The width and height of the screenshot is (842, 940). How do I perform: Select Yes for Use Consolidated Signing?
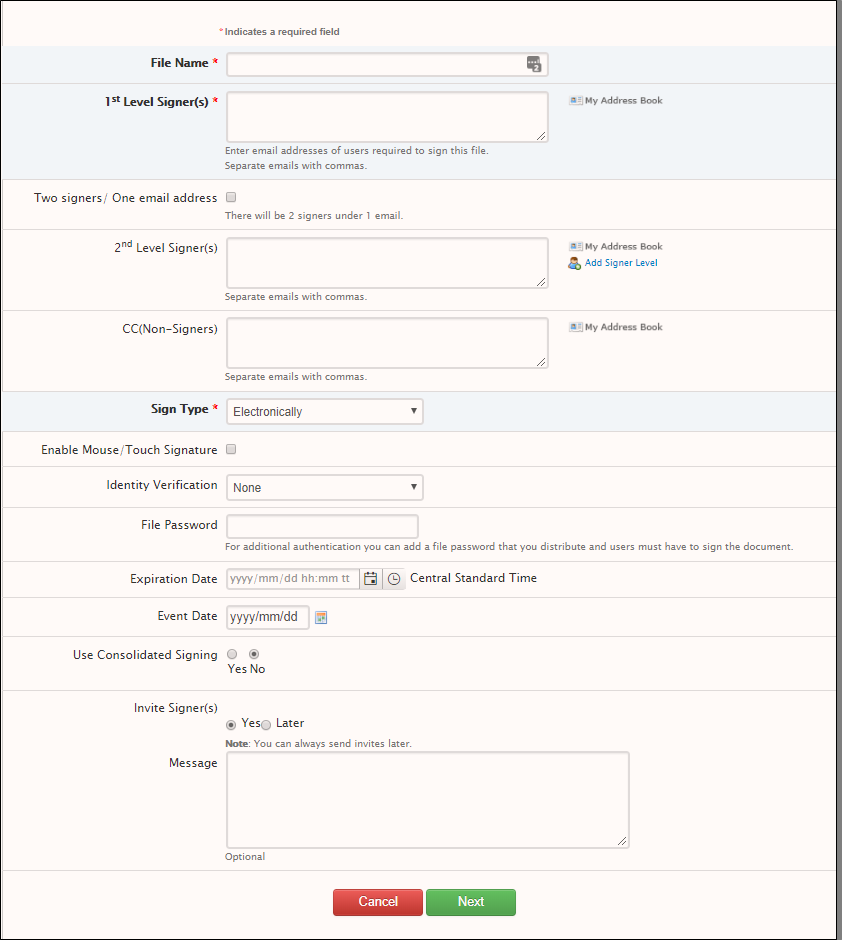[x=231, y=654]
